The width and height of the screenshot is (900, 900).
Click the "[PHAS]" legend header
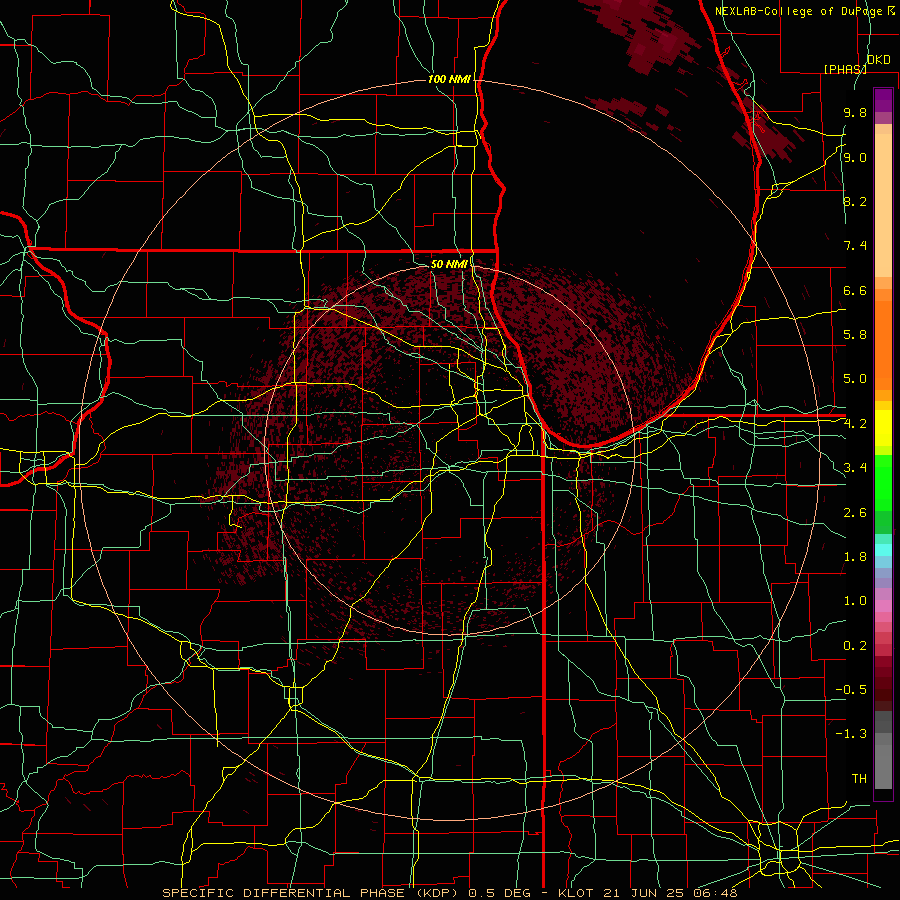click(x=845, y=69)
